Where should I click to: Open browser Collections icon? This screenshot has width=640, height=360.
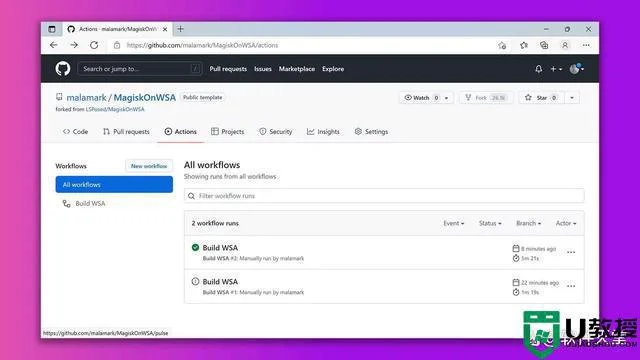click(544, 45)
